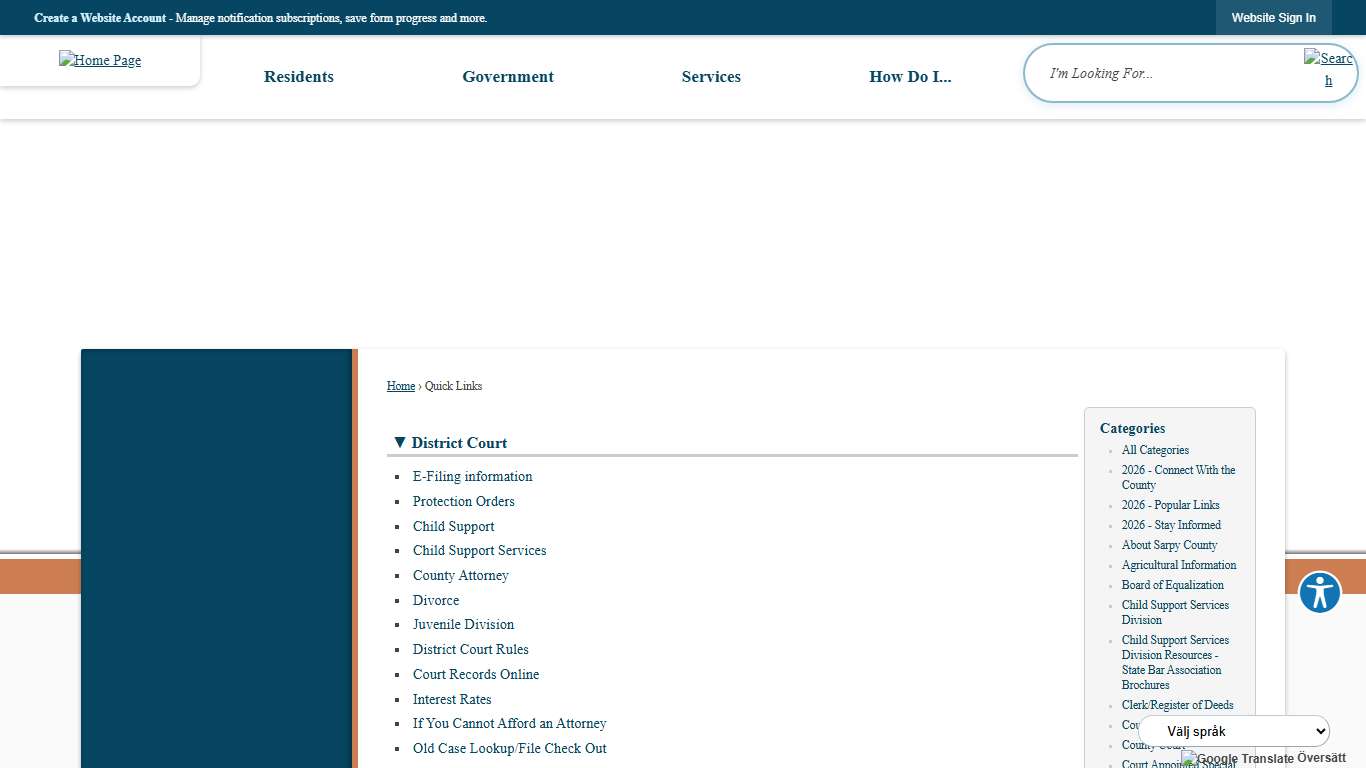Type in the I'm Looking For search field

point(1165,73)
